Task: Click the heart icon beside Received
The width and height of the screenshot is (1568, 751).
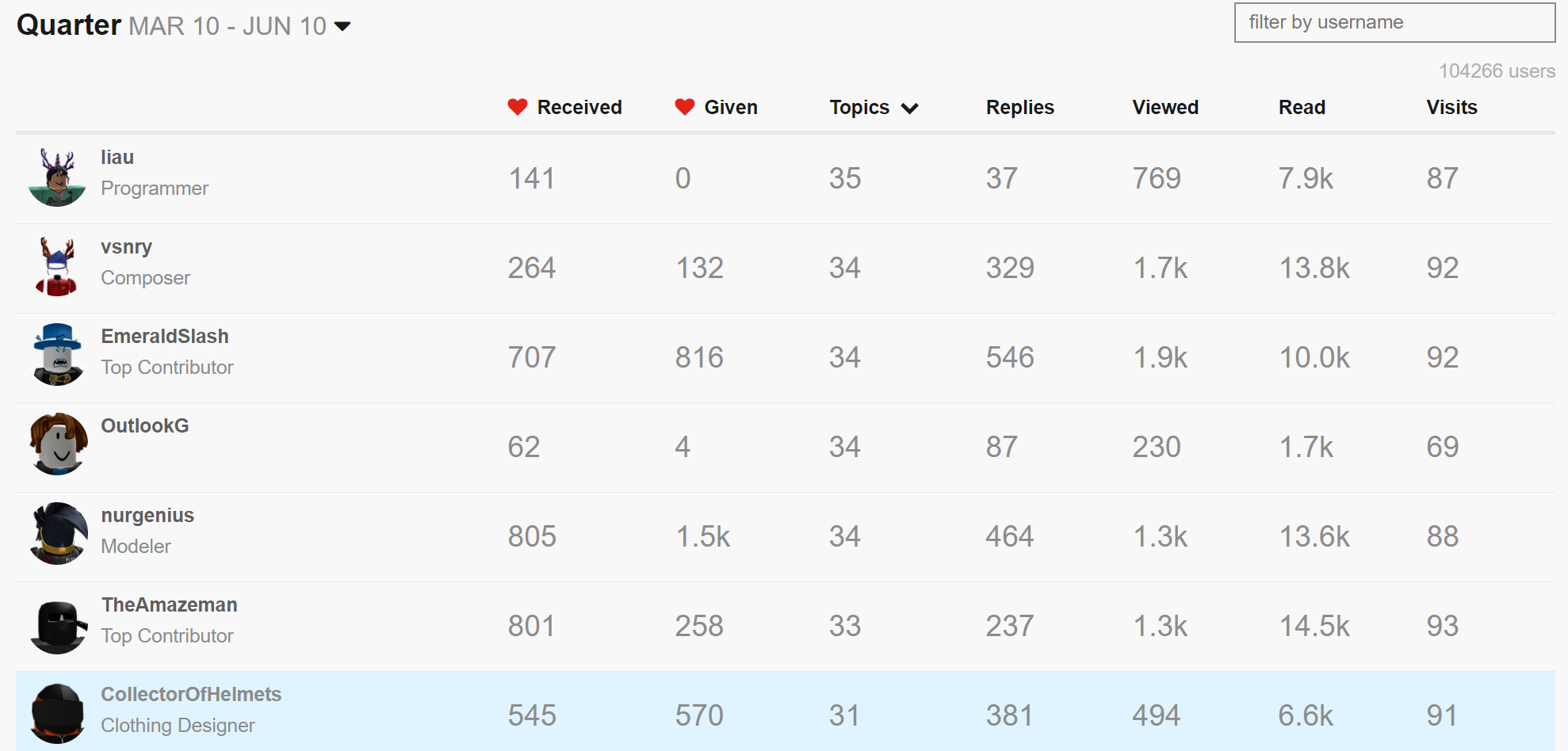Action: point(518,107)
